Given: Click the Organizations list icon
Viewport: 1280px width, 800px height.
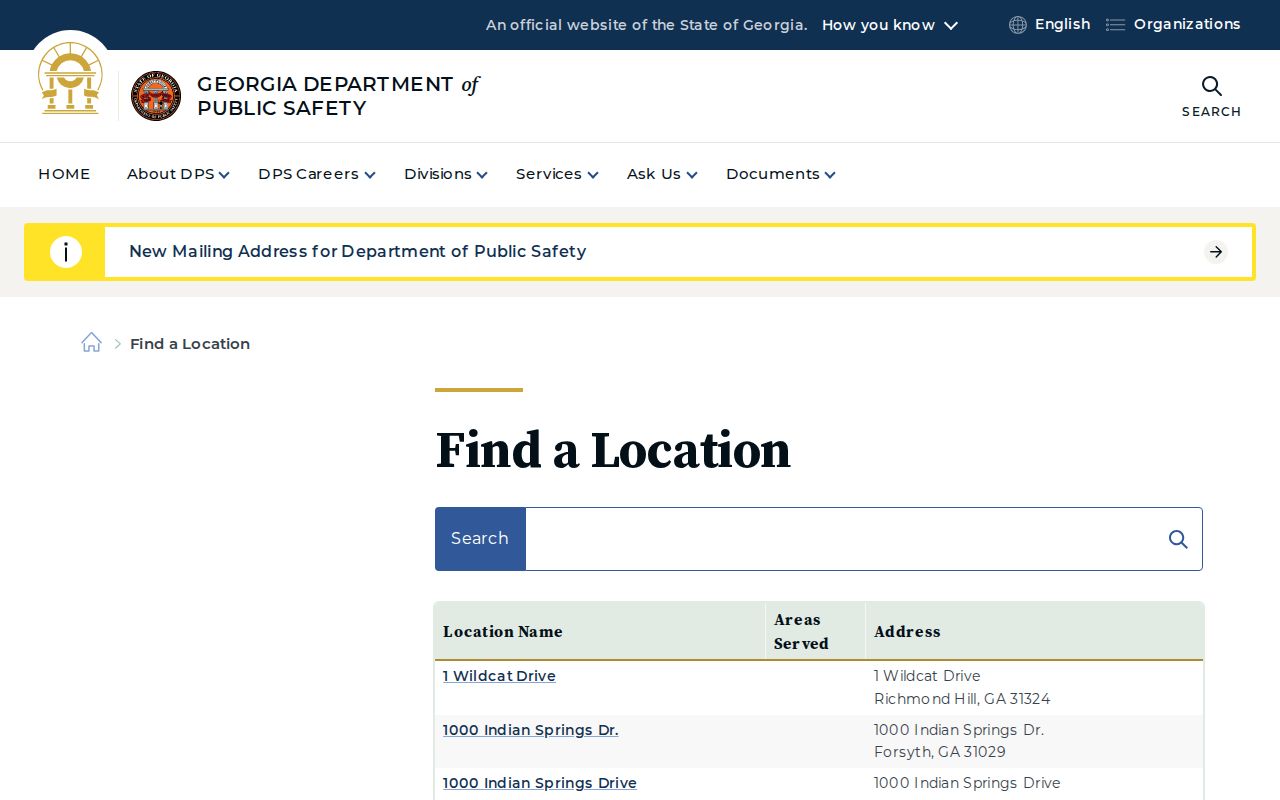Looking at the screenshot, I should pos(1115,25).
